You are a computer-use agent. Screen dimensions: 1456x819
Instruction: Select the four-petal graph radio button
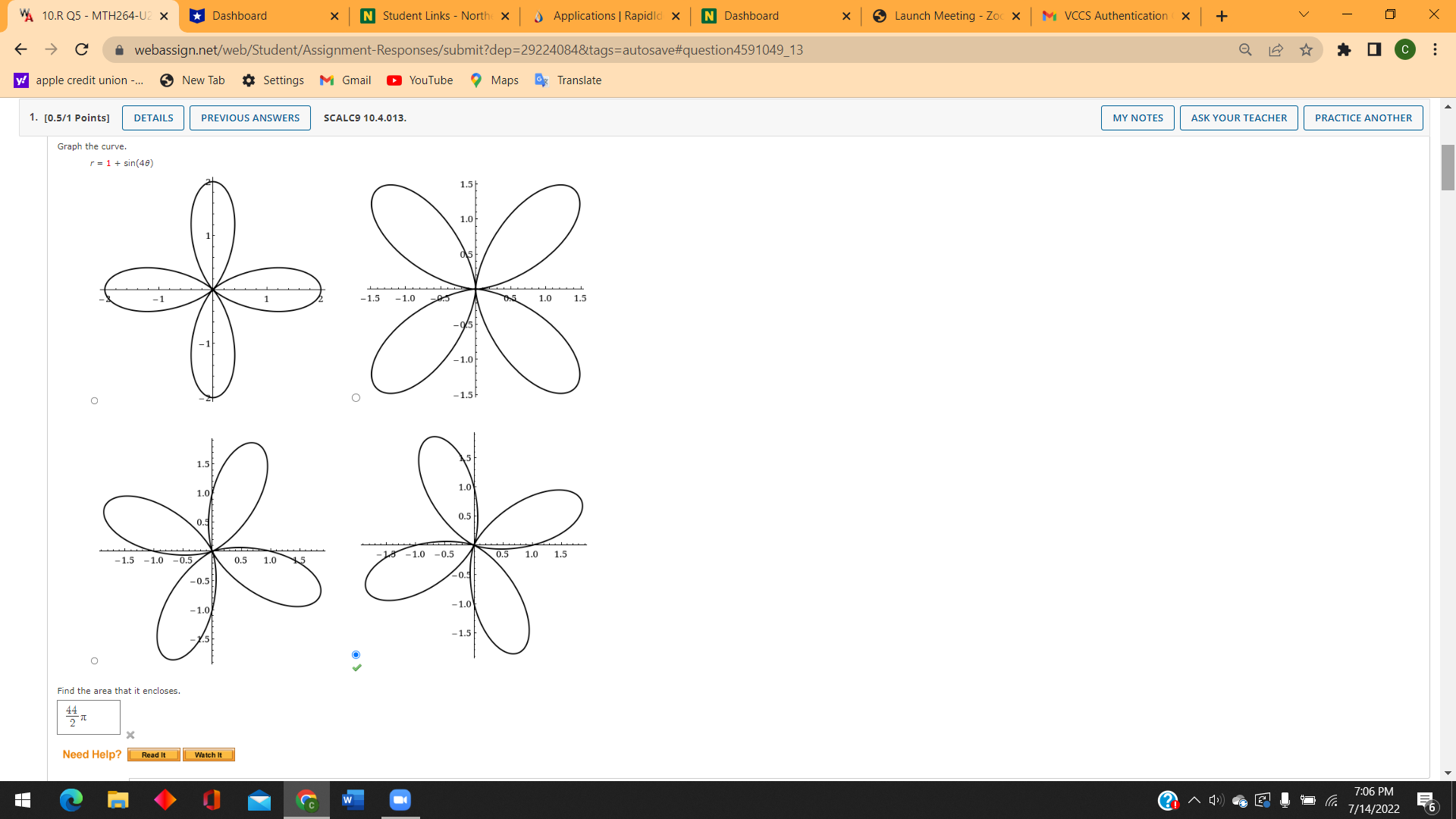coord(94,400)
